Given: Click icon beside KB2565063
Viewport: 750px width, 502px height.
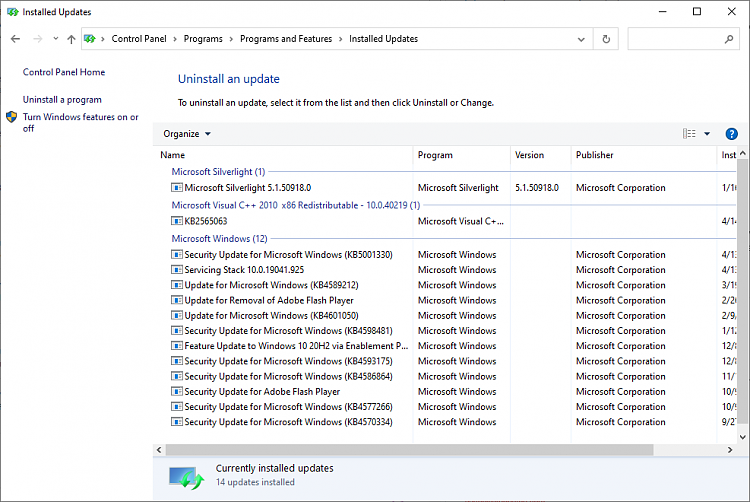Looking at the screenshot, I should point(176,221).
